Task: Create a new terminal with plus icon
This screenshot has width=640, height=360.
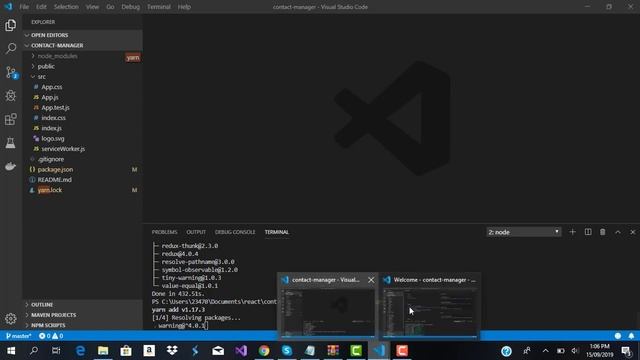Action: tap(572, 232)
